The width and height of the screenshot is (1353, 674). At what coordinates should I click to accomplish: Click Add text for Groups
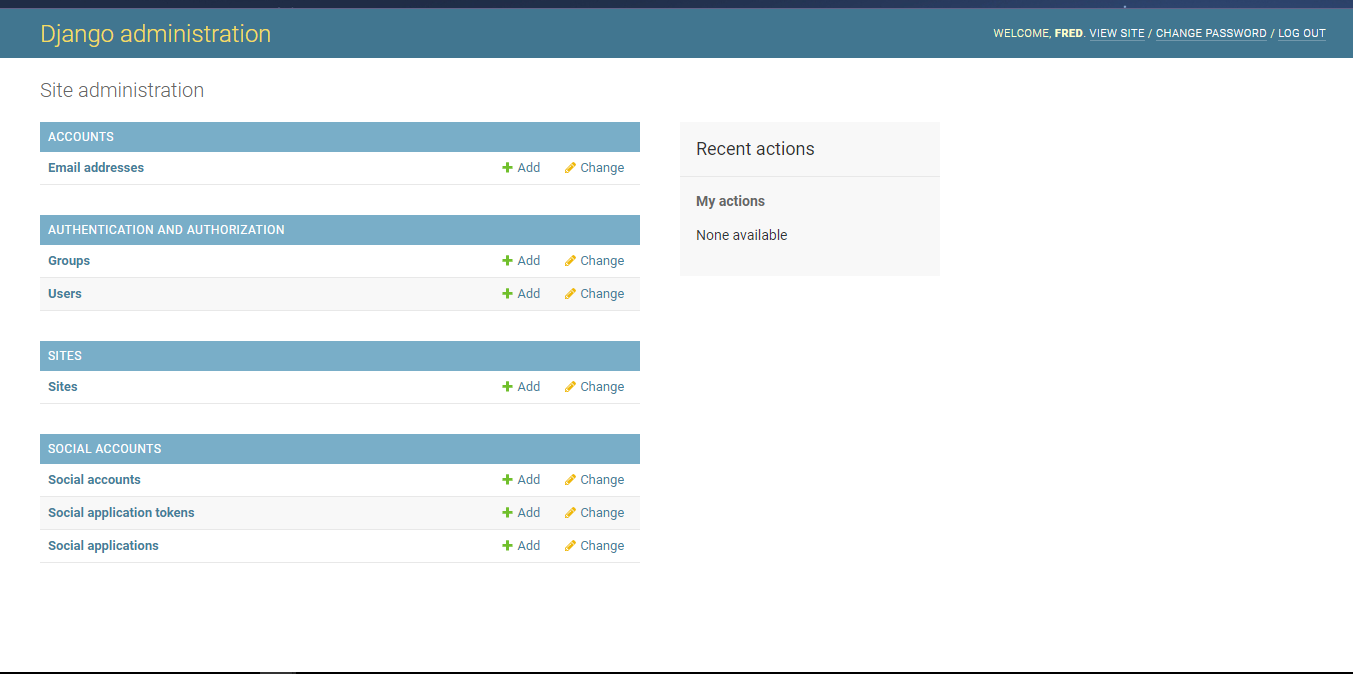(529, 261)
